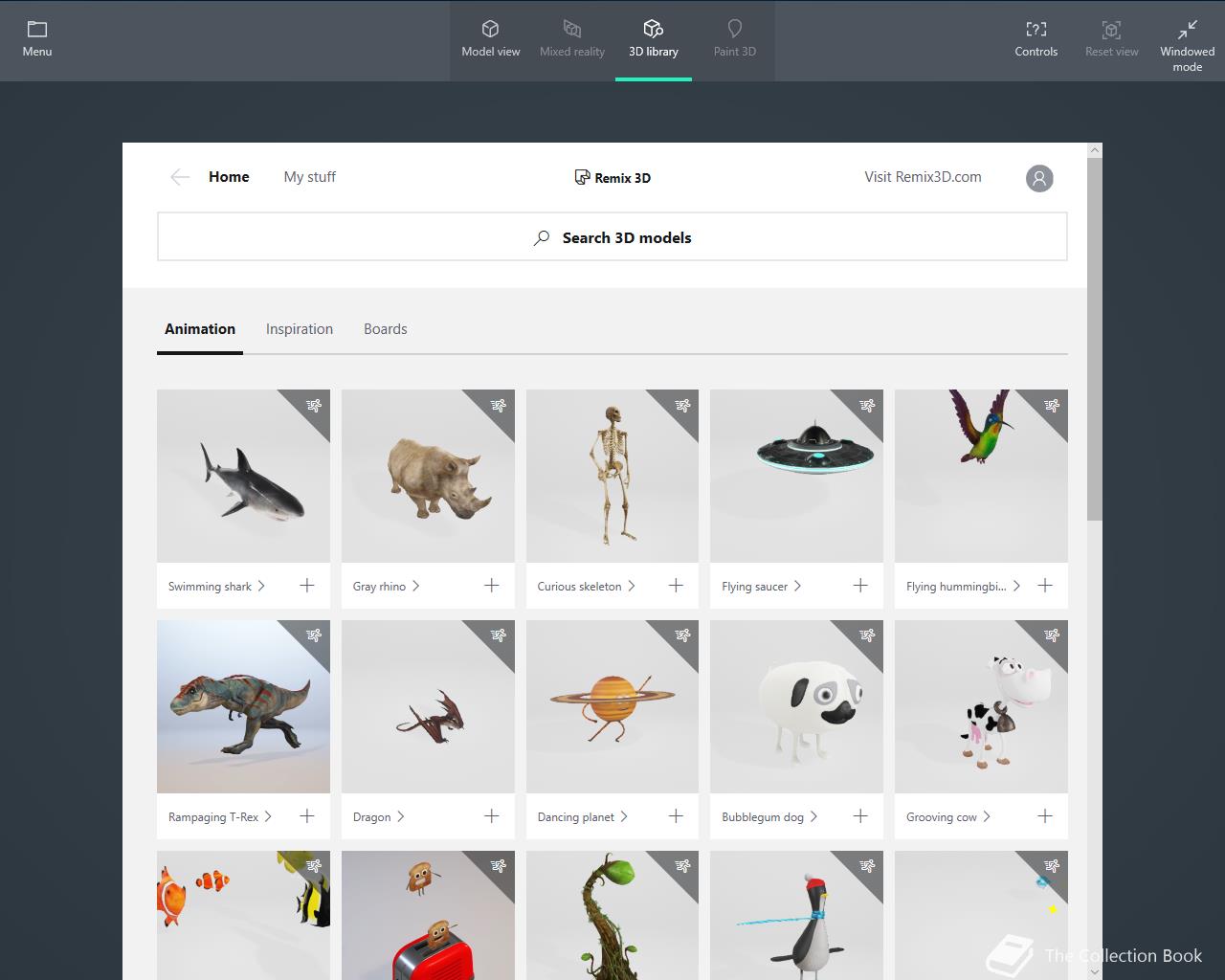Expand Flying saucer details chevron
The height and width of the screenshot is (980, 1225).
[797, 586]
